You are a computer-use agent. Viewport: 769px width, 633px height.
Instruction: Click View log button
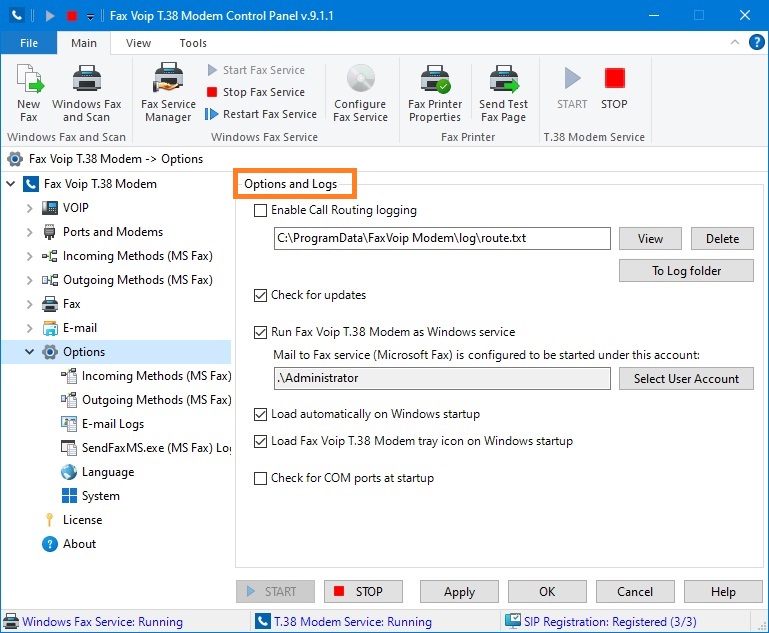point(650,239)
